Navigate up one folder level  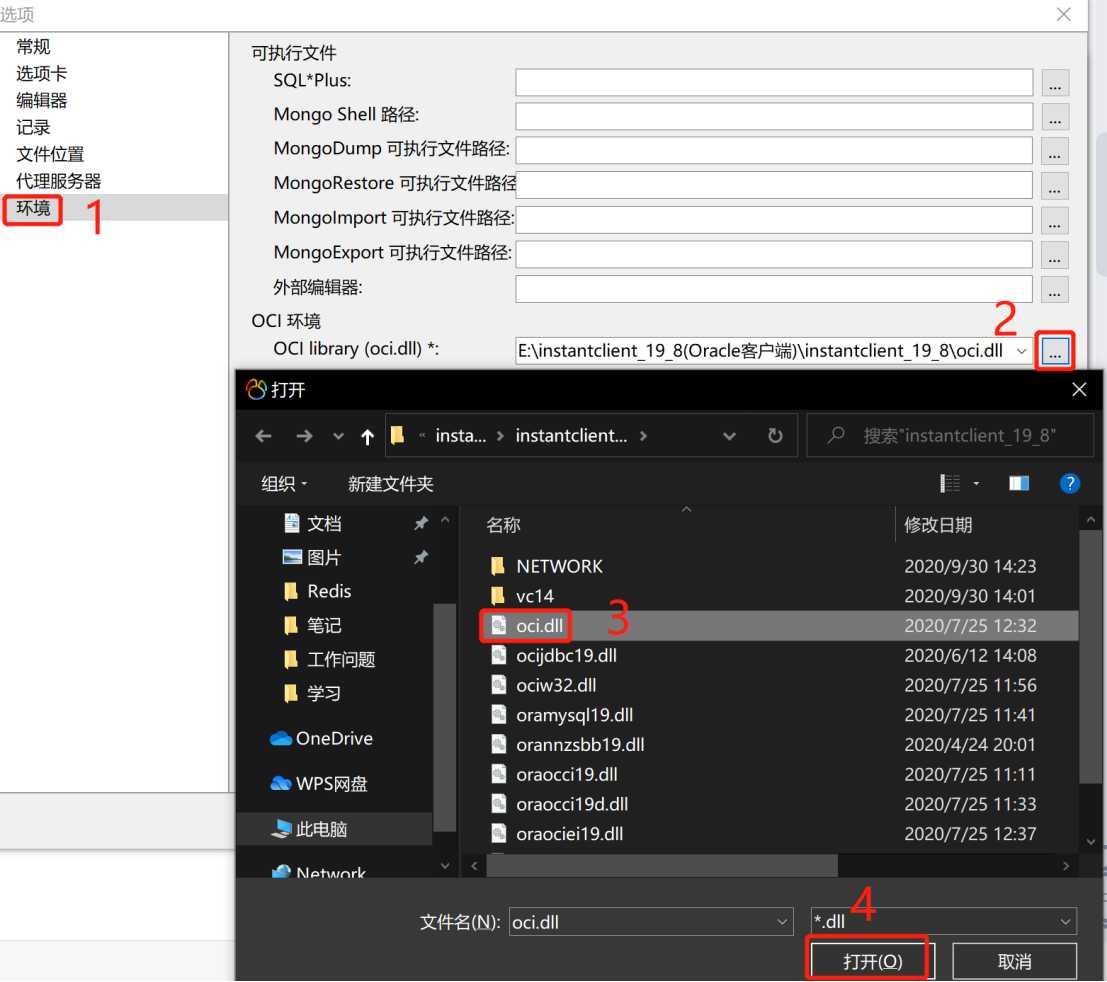click(x=367, y=436)
